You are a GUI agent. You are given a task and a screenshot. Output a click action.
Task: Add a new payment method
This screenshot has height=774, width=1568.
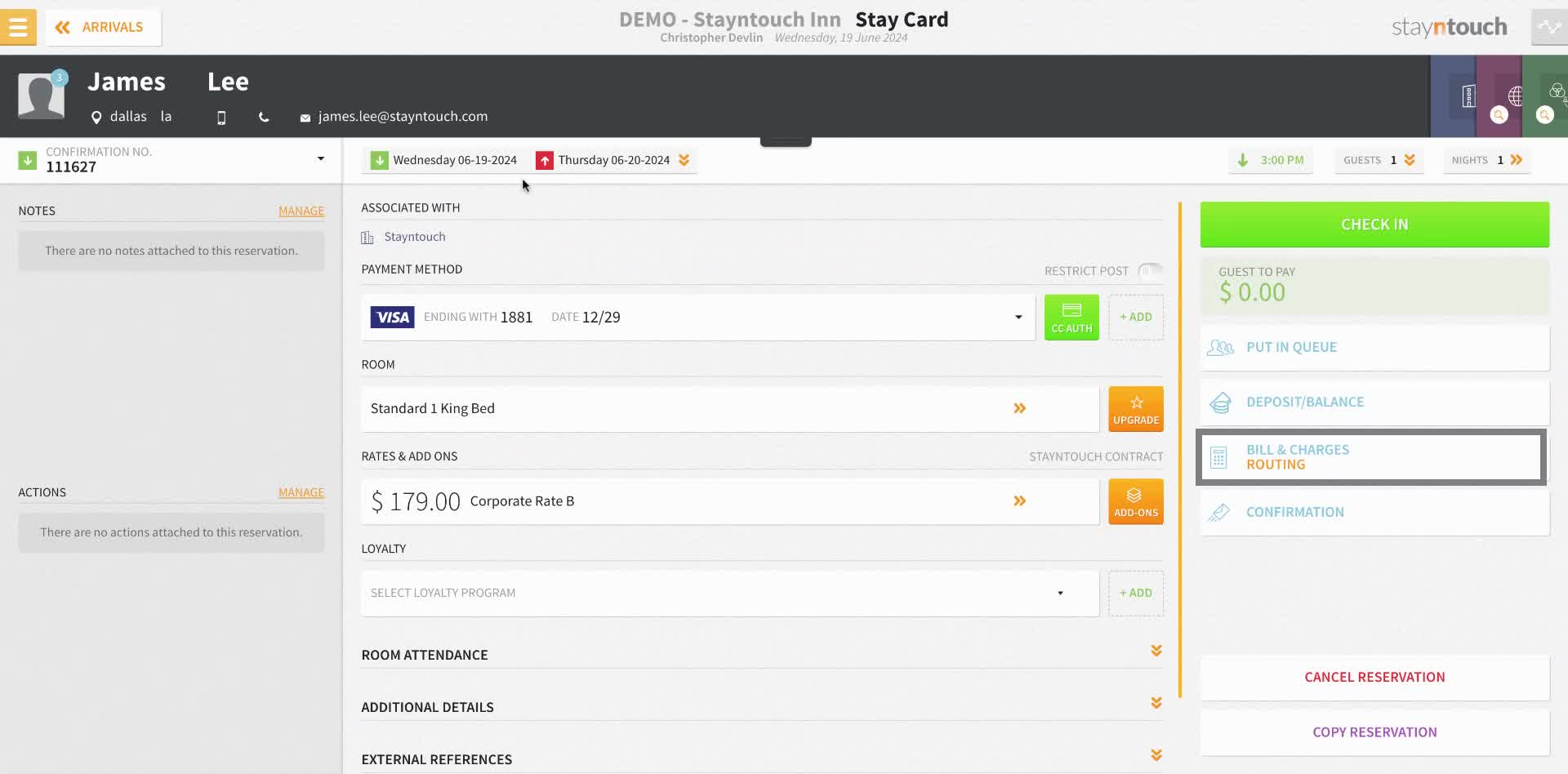1136,317
